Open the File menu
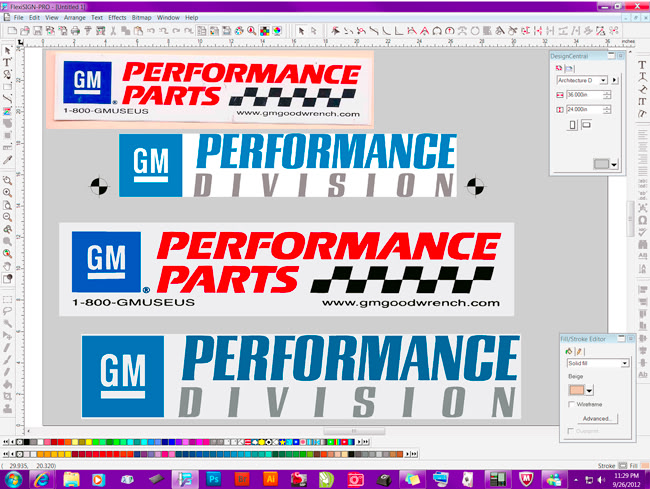Image resolution: width=650 pixels, height=489 pixels. point(19,17)
